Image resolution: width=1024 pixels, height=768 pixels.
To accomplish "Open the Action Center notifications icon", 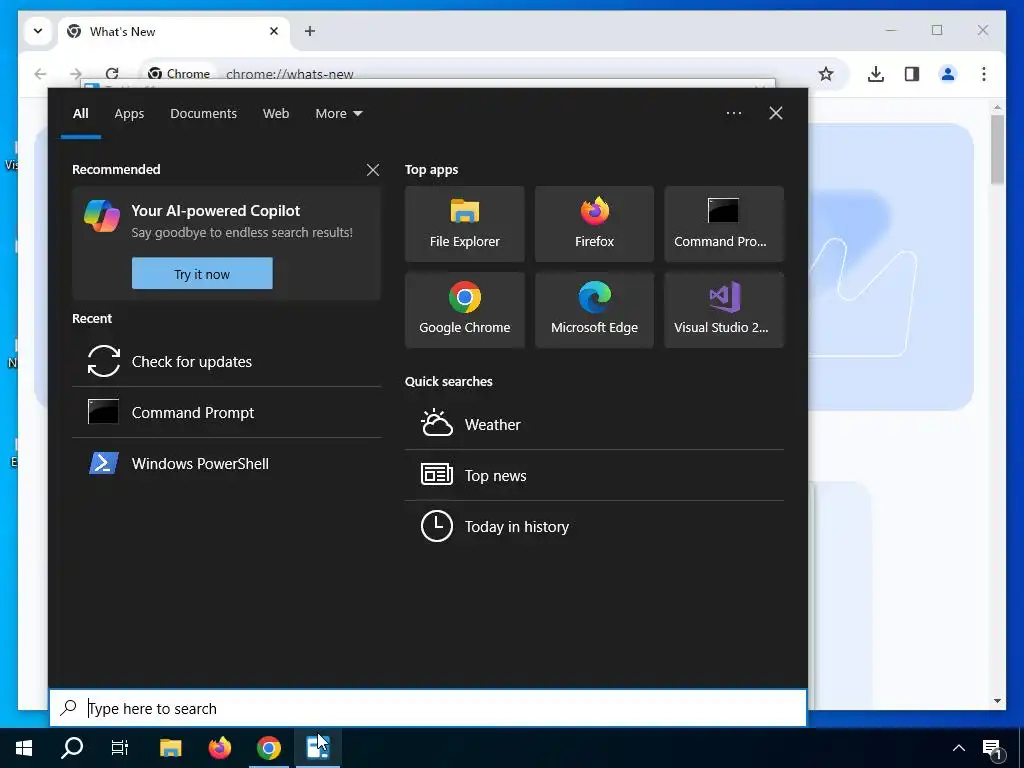I will pyautogui.click(x=993, y=748).
